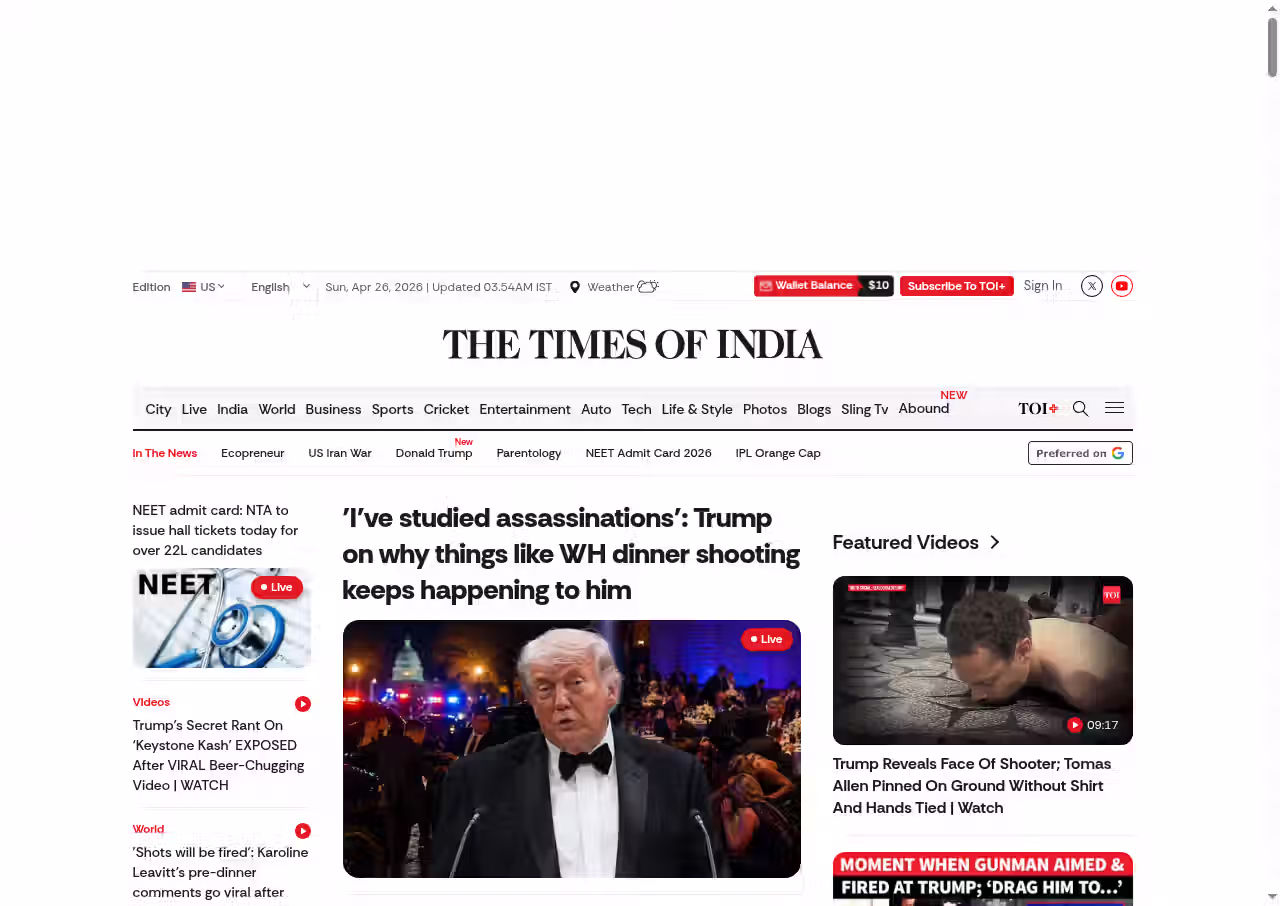The image size is (1280, 906).
Task: Click play icon beside Videos label
Action: tap(303, 704)
